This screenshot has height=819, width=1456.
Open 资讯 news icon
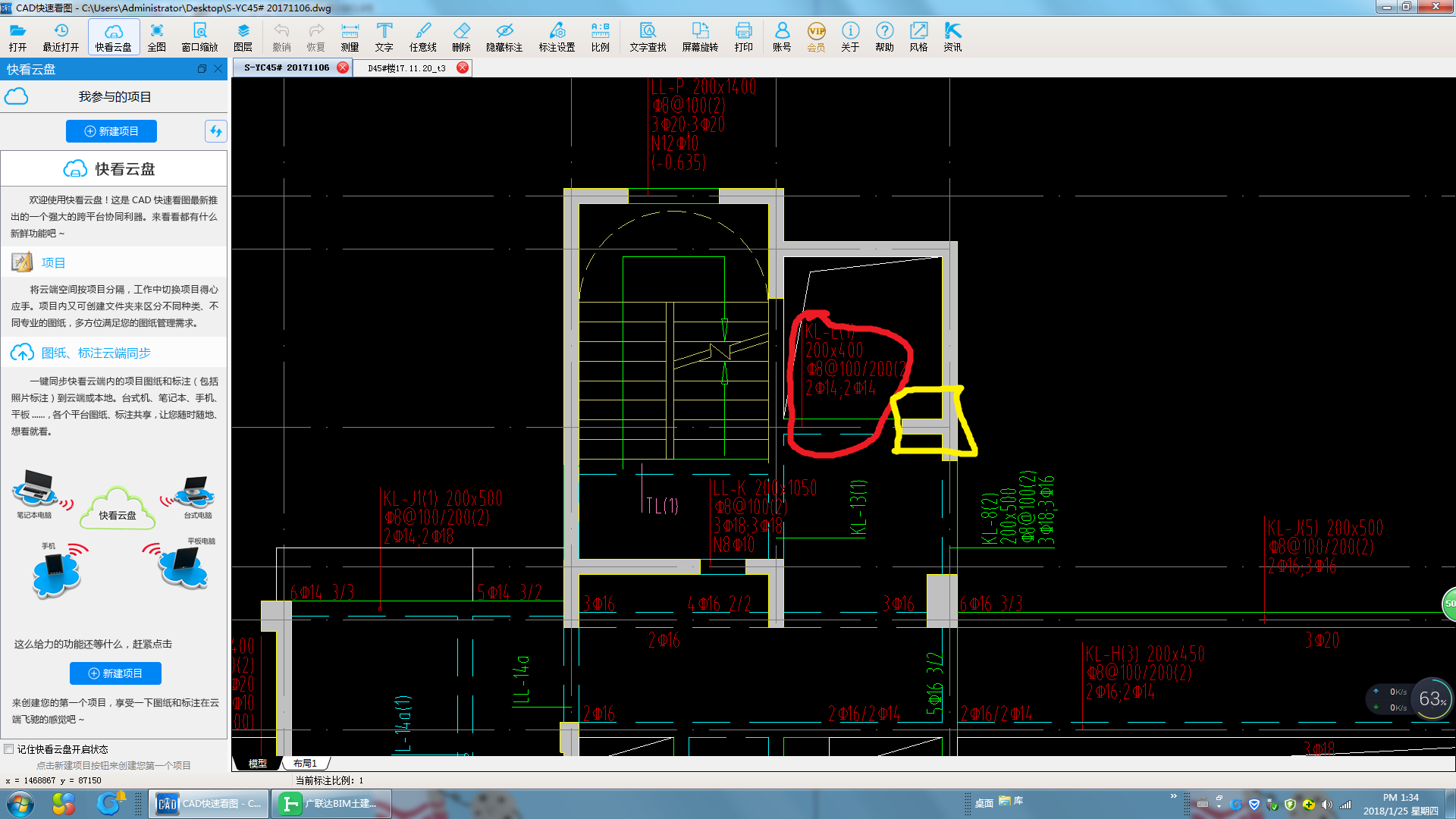[952, 36]
